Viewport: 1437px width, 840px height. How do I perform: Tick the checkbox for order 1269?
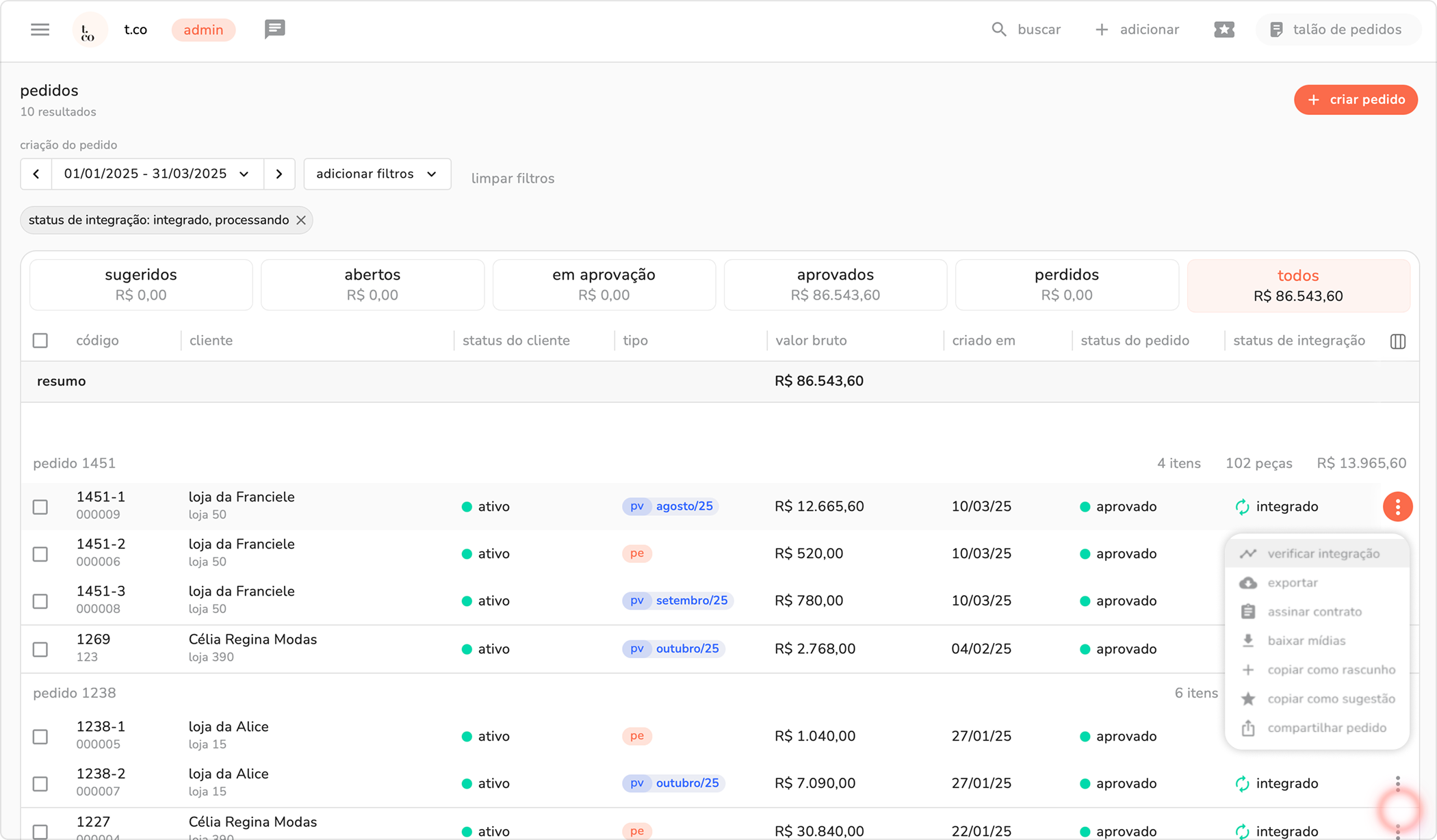point(40,649)
